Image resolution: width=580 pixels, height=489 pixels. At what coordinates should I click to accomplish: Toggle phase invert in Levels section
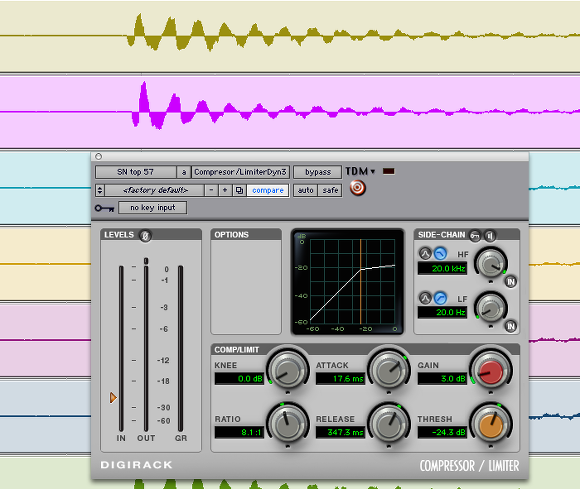(x=145, y=235)
